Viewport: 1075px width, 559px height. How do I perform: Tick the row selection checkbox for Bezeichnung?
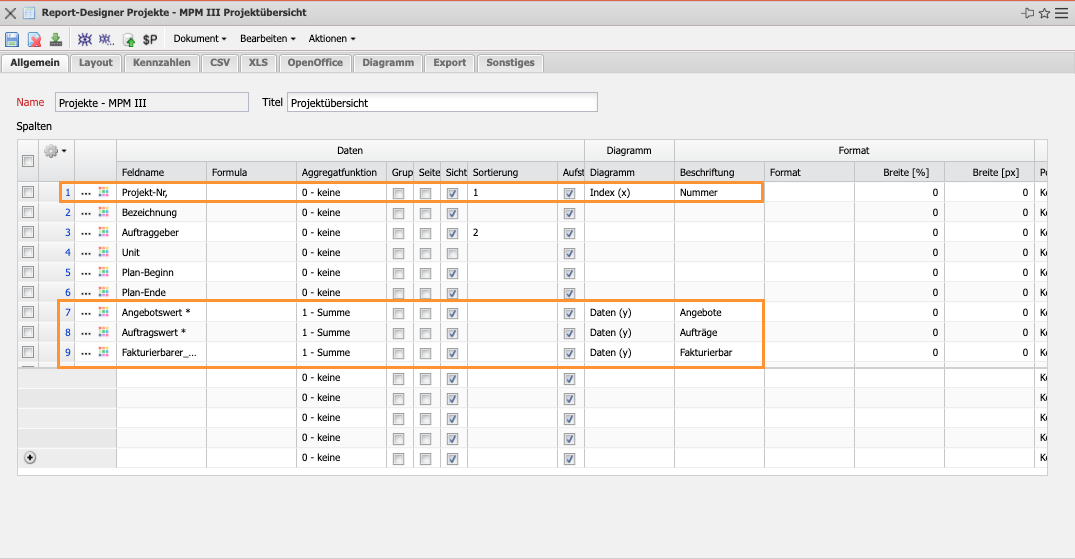pyautogui.click(x=28, y=212)
